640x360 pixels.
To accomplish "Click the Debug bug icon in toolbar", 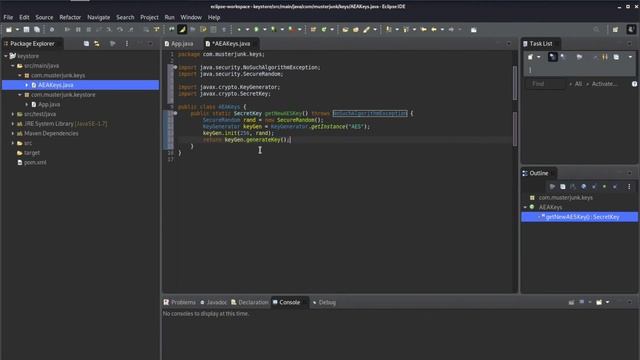I will click(239, 29).
